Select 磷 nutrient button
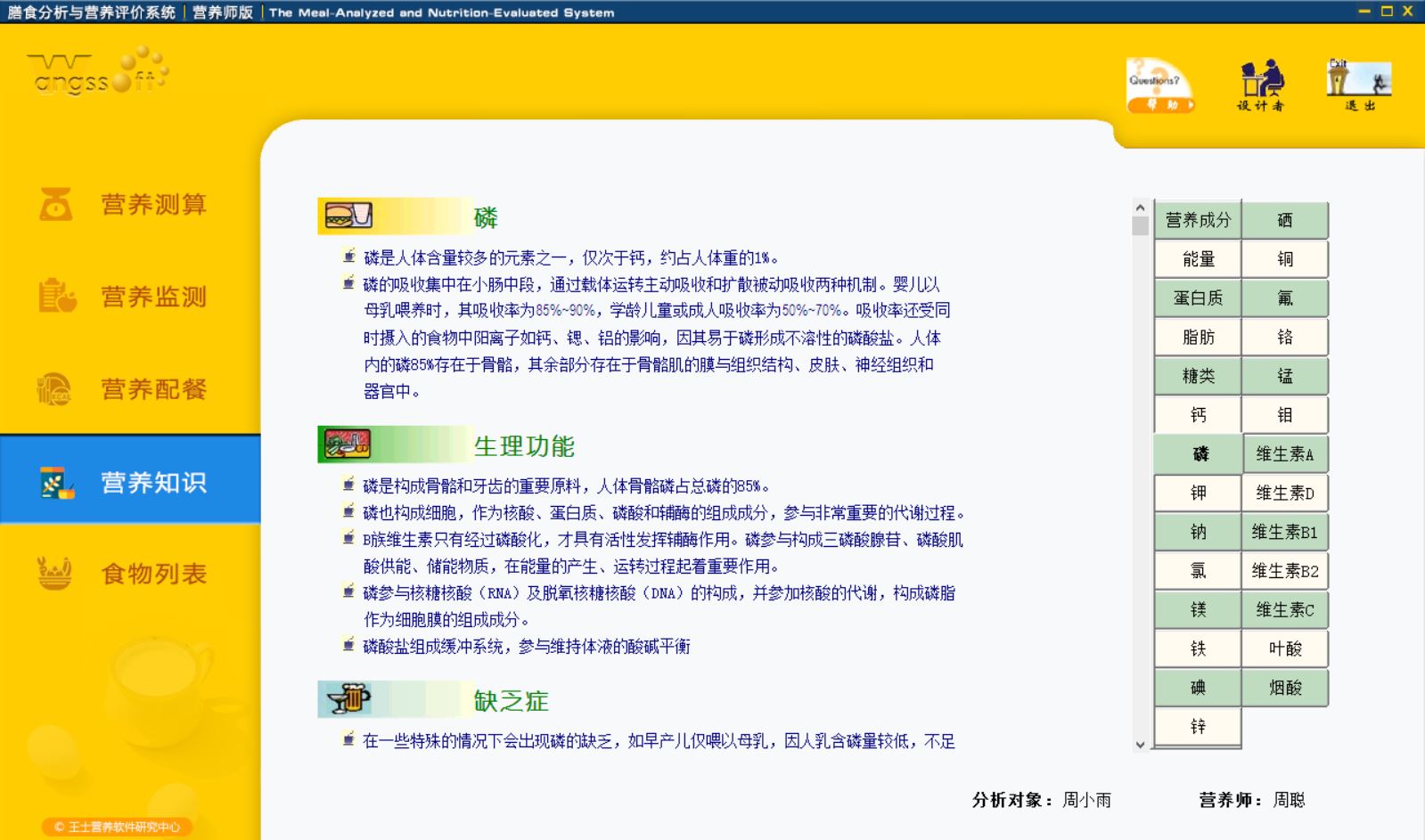The height and width of the screenshot is (840, 1425). click(1198, 454)
